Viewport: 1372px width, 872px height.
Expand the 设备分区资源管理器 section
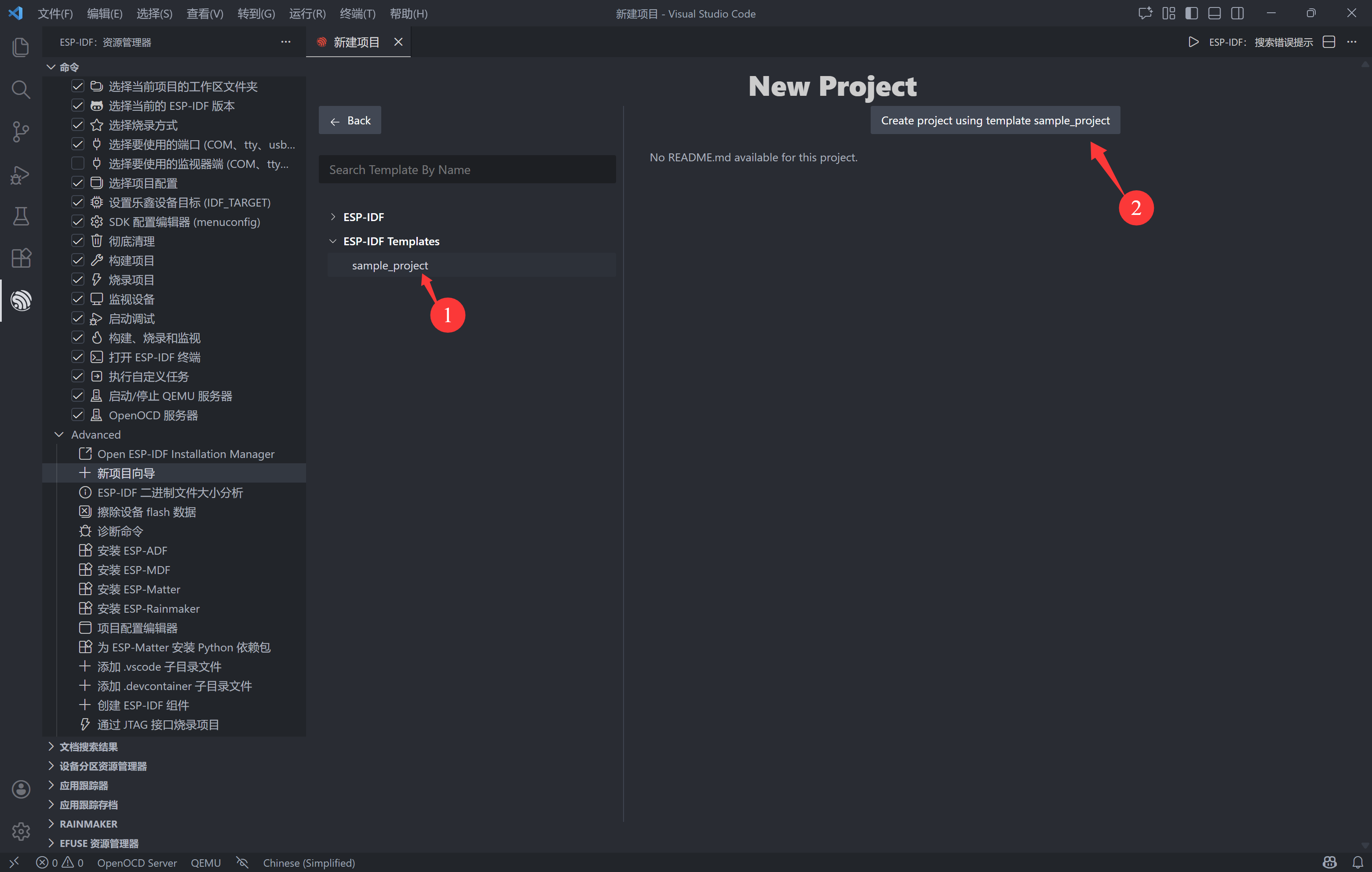pyautogui.click(x=51, y=766)
